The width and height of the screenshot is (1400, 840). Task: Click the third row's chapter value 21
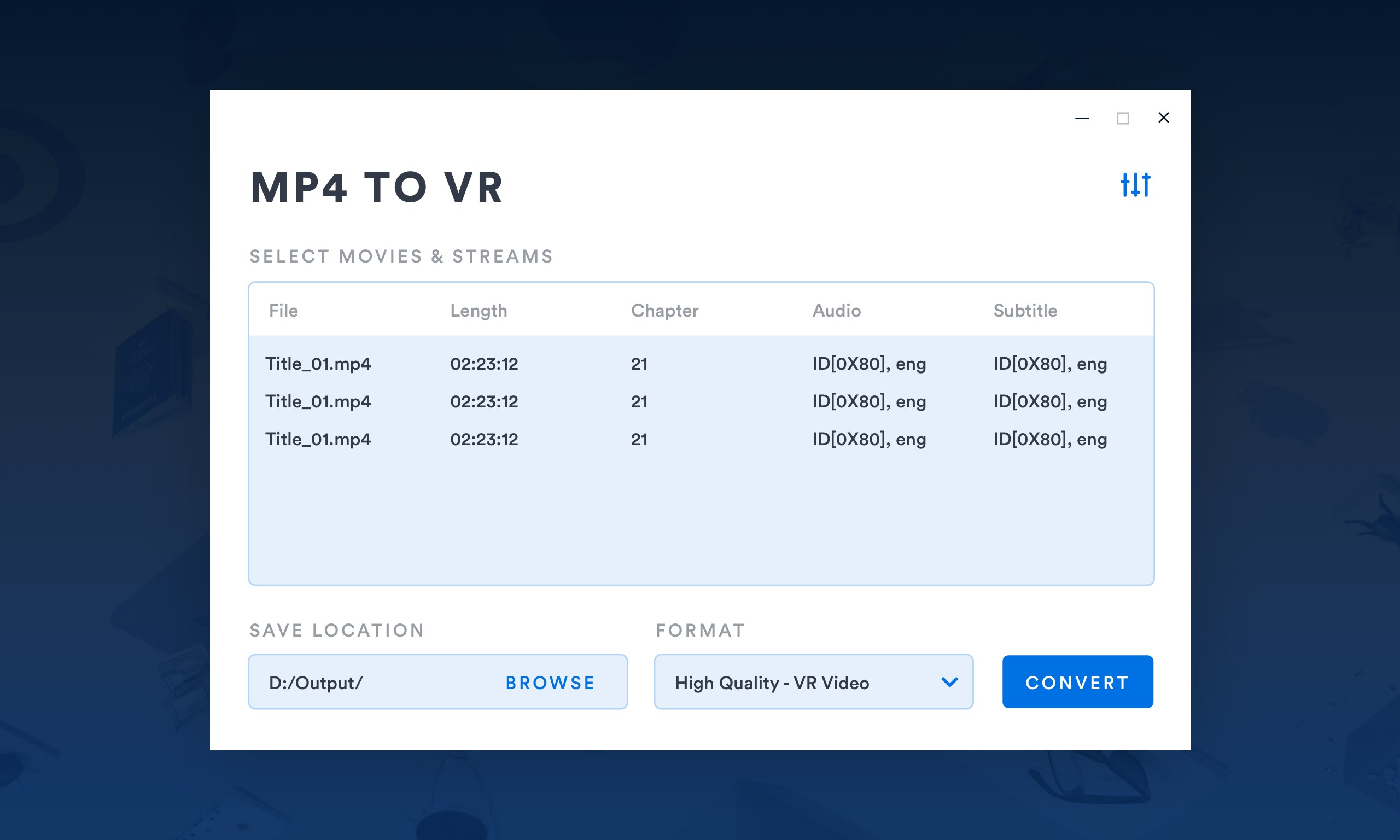point(639,439)
